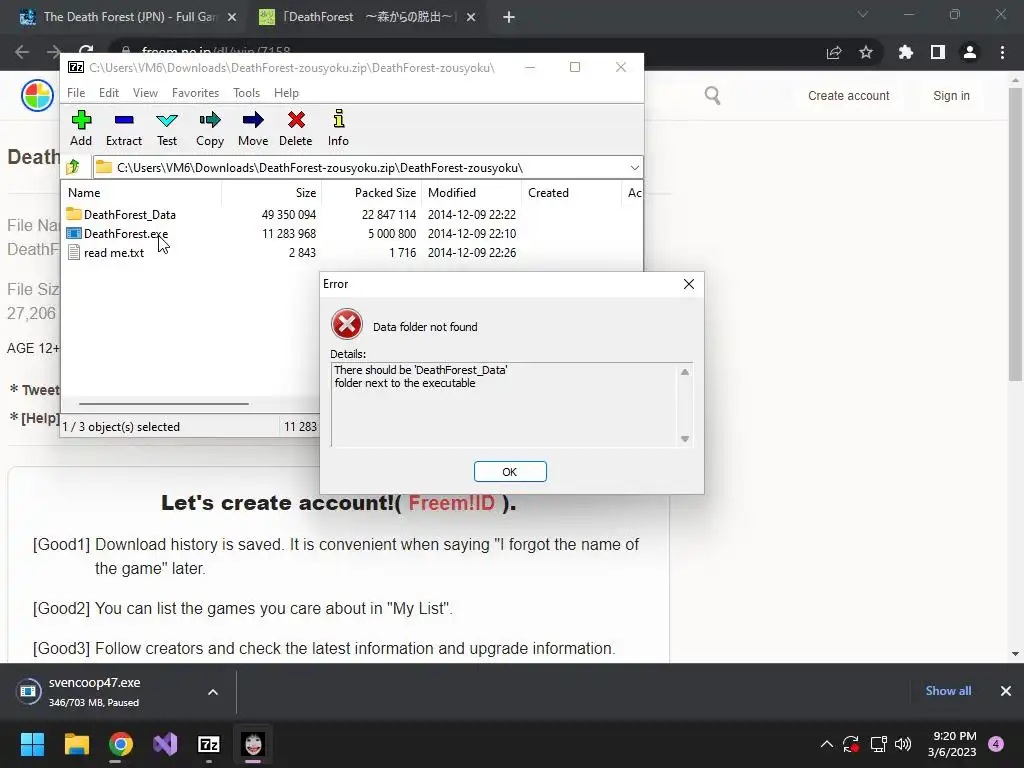Open the Windows Start menu

(x=32, y=744)
